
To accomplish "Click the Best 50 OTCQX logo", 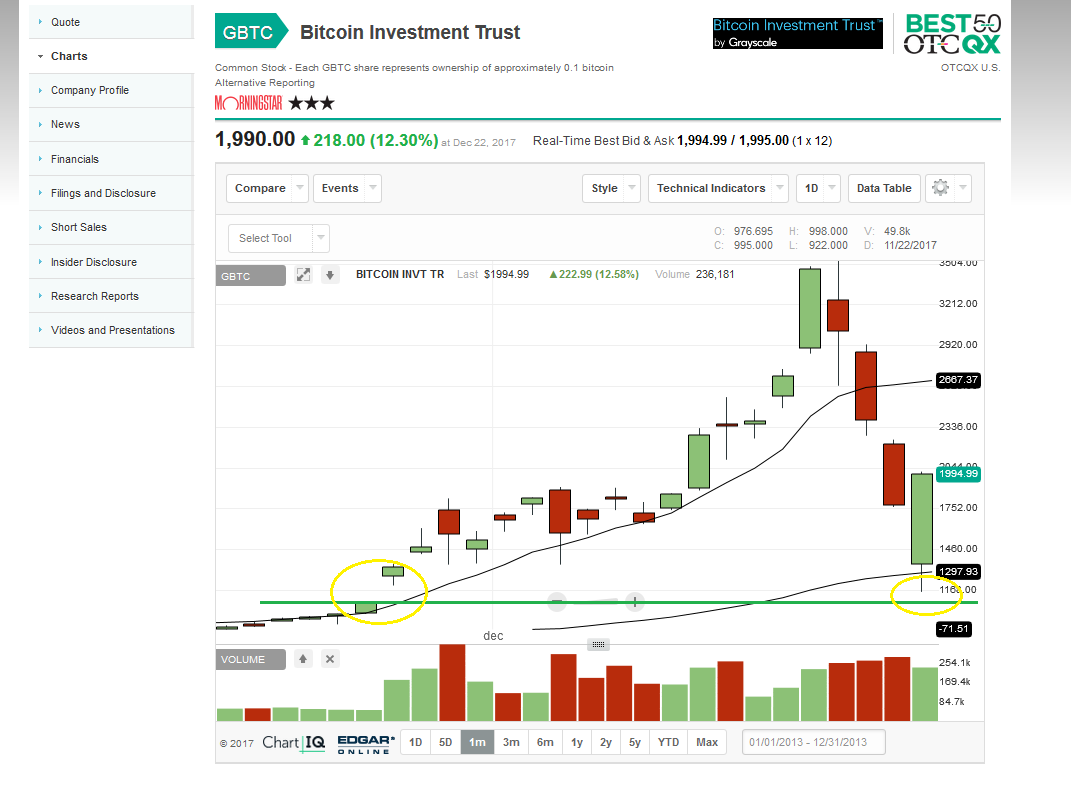I will click(952, 34).
